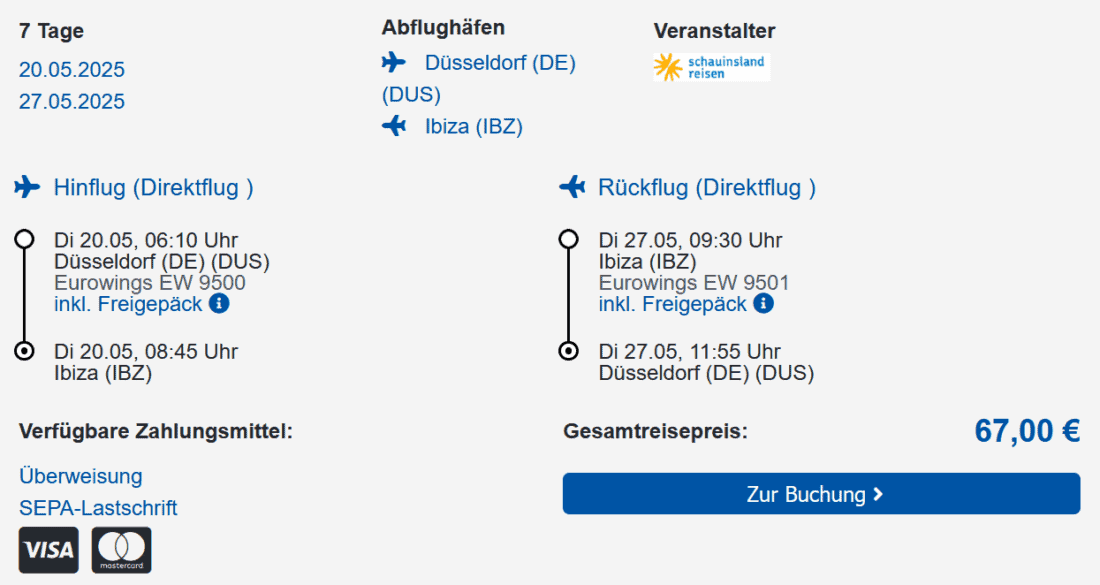1100x585 pixels.
Task: Click the Hinflug (Direktflug) heading link
Action: [x=153, y=187]
